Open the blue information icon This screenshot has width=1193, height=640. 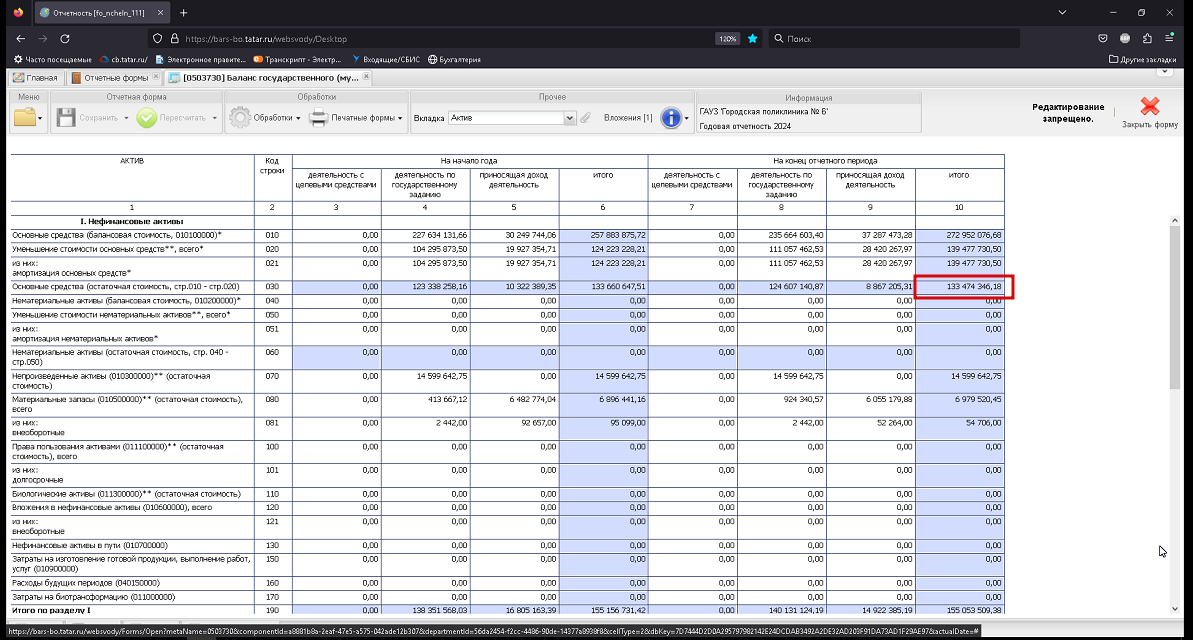coord(671,117)
